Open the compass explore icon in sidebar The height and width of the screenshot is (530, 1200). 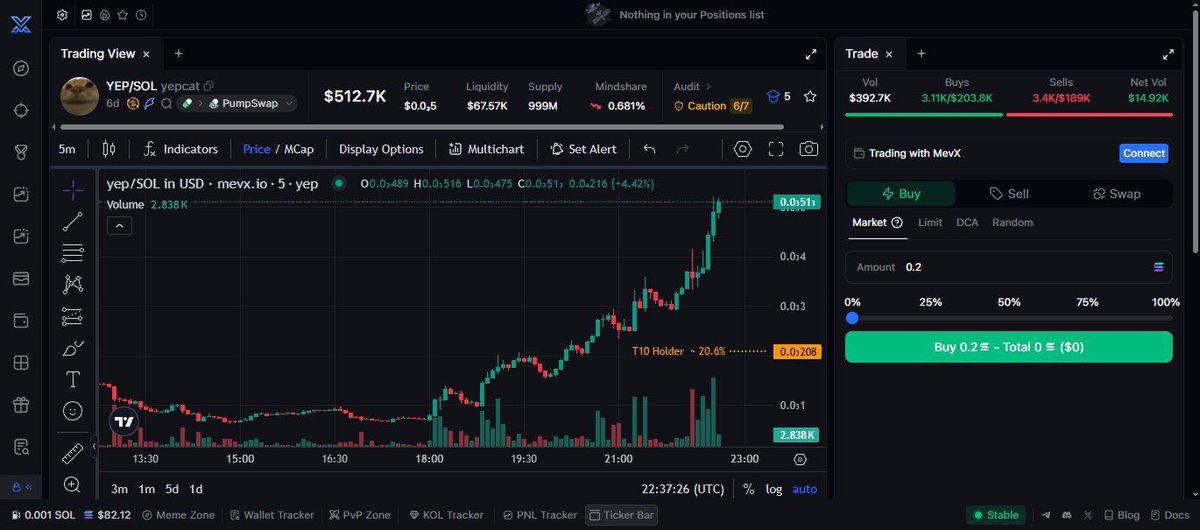pos(21,68)
